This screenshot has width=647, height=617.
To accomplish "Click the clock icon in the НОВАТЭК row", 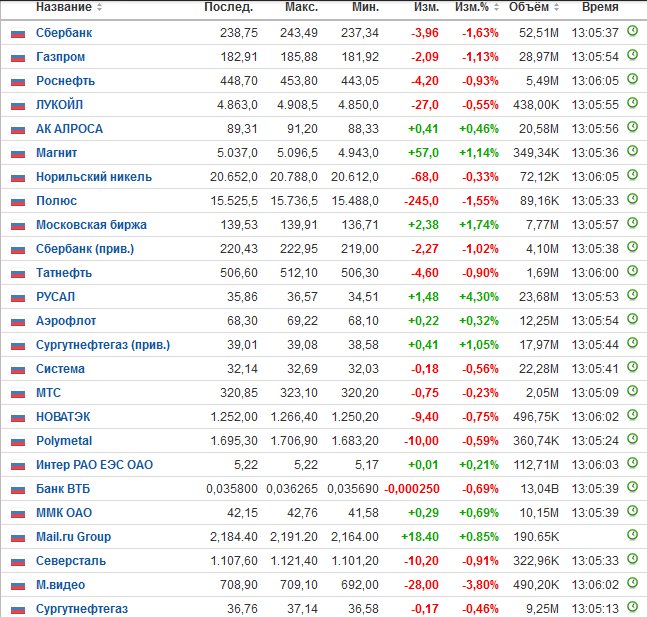I will [632, 414].
